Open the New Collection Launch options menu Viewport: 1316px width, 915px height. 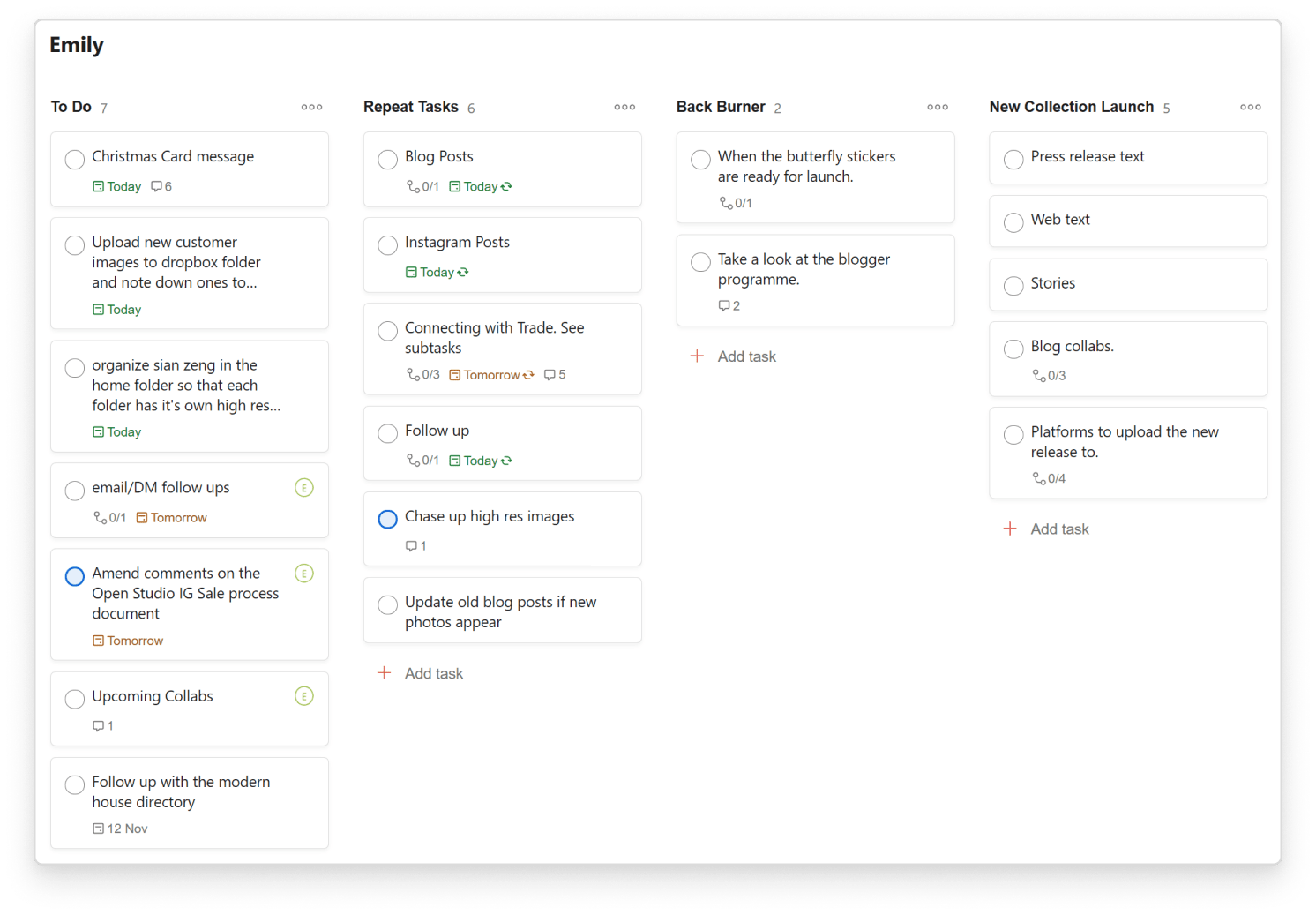click(1251, 107)
